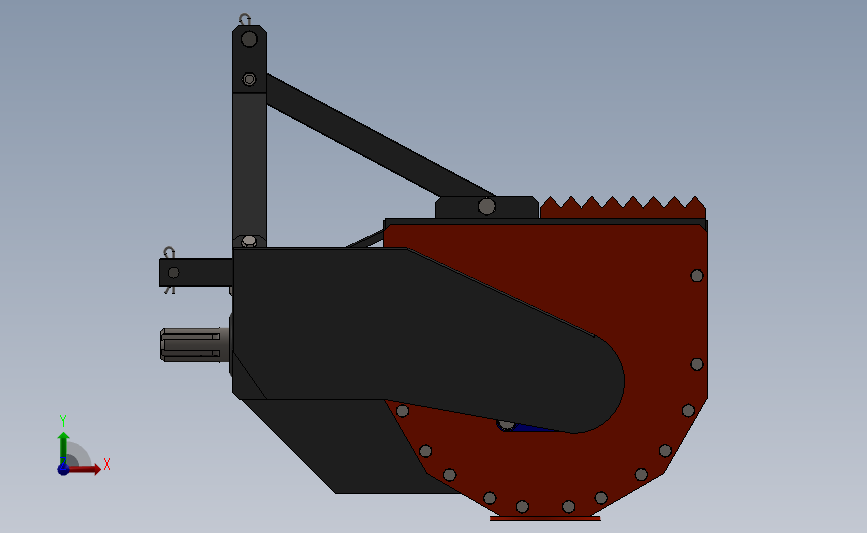This screenshot has width=867, height=533.
Task: Select the red base plate at bottom
Action: coord(545,518)
